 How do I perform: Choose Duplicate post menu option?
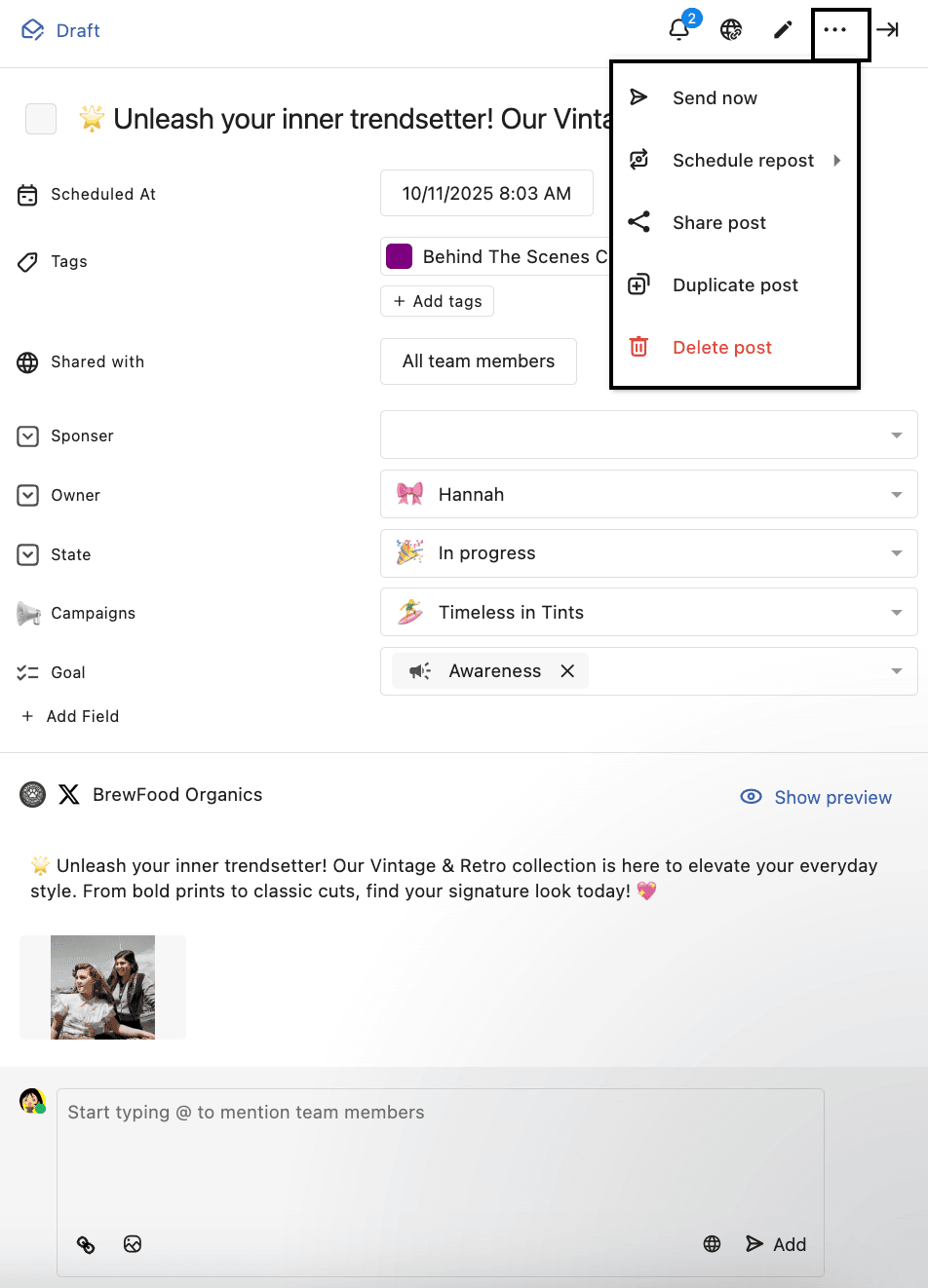(735, 285)
